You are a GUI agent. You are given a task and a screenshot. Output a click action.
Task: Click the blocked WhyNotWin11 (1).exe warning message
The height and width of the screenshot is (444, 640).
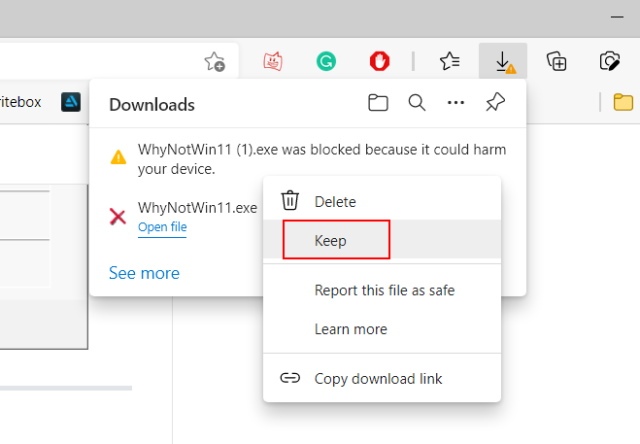322,159
